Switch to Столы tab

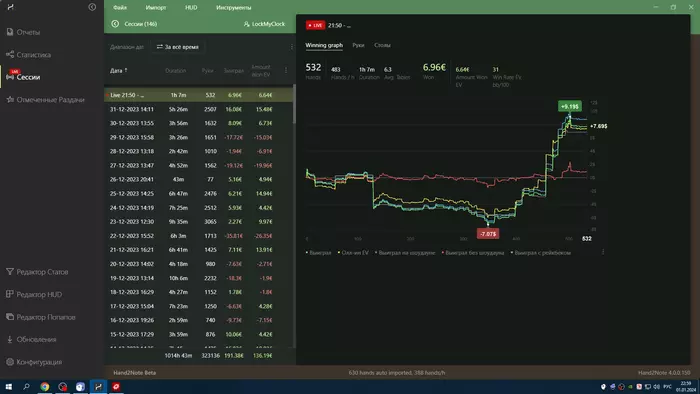pyautogui.click(x=382, y=45)
